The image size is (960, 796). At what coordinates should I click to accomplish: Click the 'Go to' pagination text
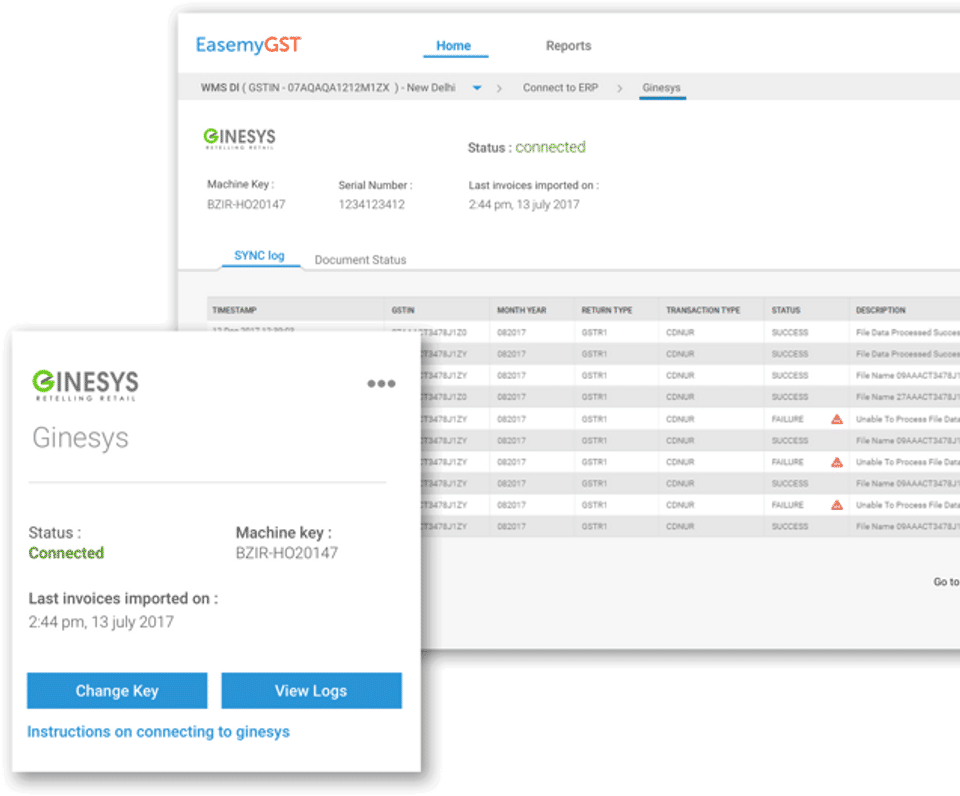coord(946,582)
